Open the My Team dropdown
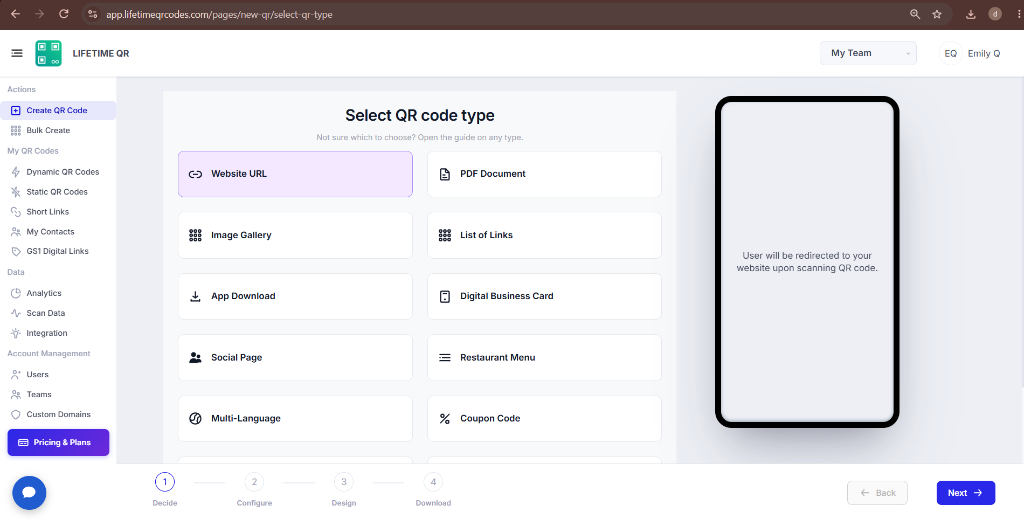This screenshot has width=1024, height=520. 868,54
